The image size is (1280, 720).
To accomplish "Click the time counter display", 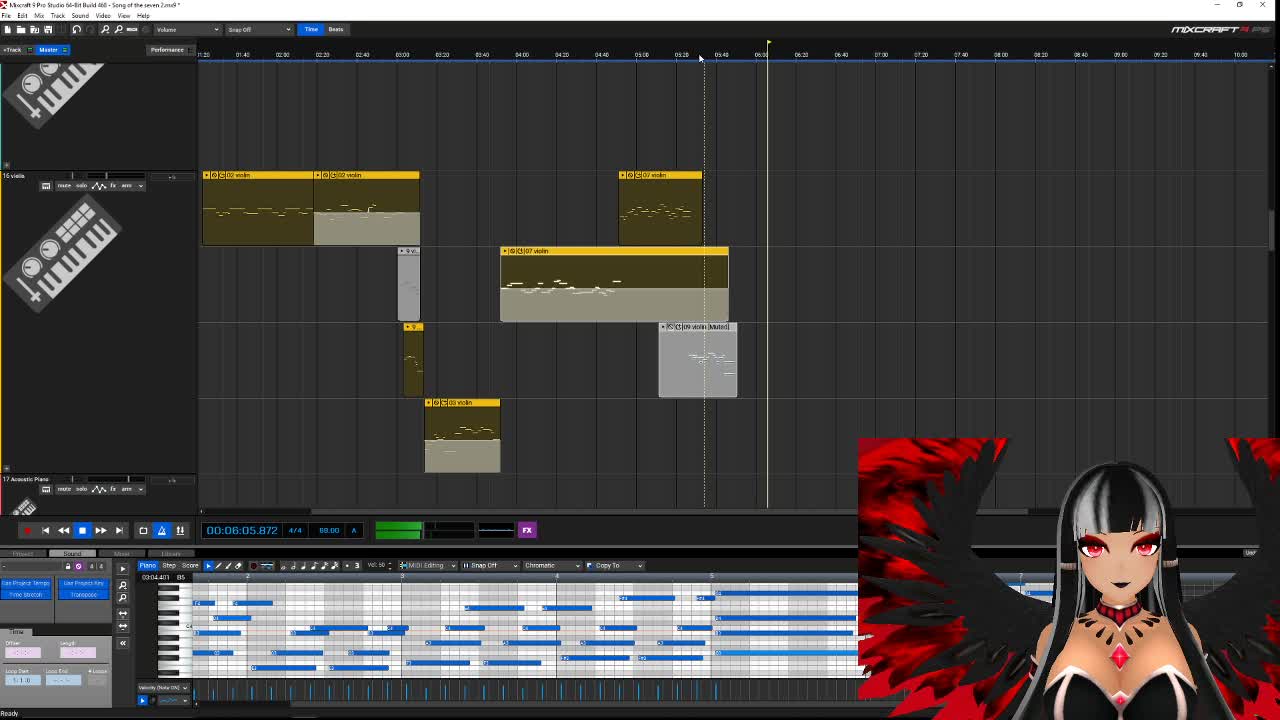I will tap(242, 531).
